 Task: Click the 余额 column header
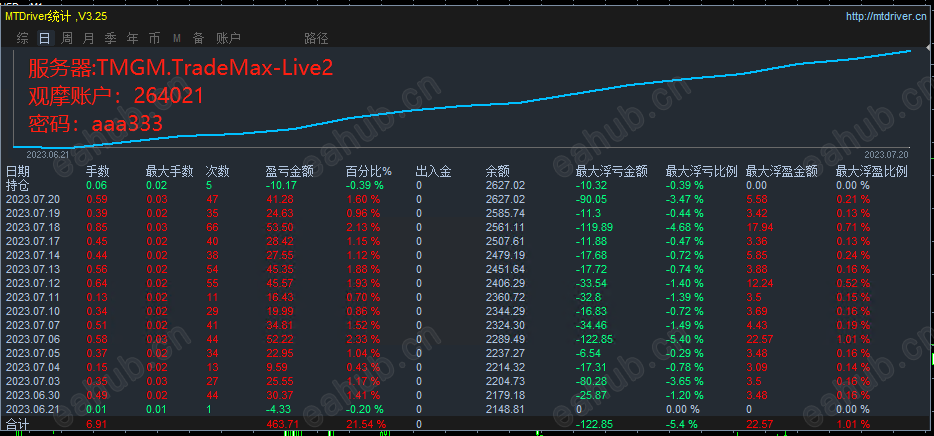(497, 172)
